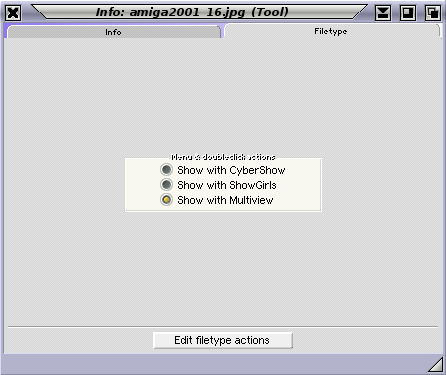Click the 'Menu & doubleclick actions' group label
The height and width of the screenshot is (375, 446).
click(223, 157)
